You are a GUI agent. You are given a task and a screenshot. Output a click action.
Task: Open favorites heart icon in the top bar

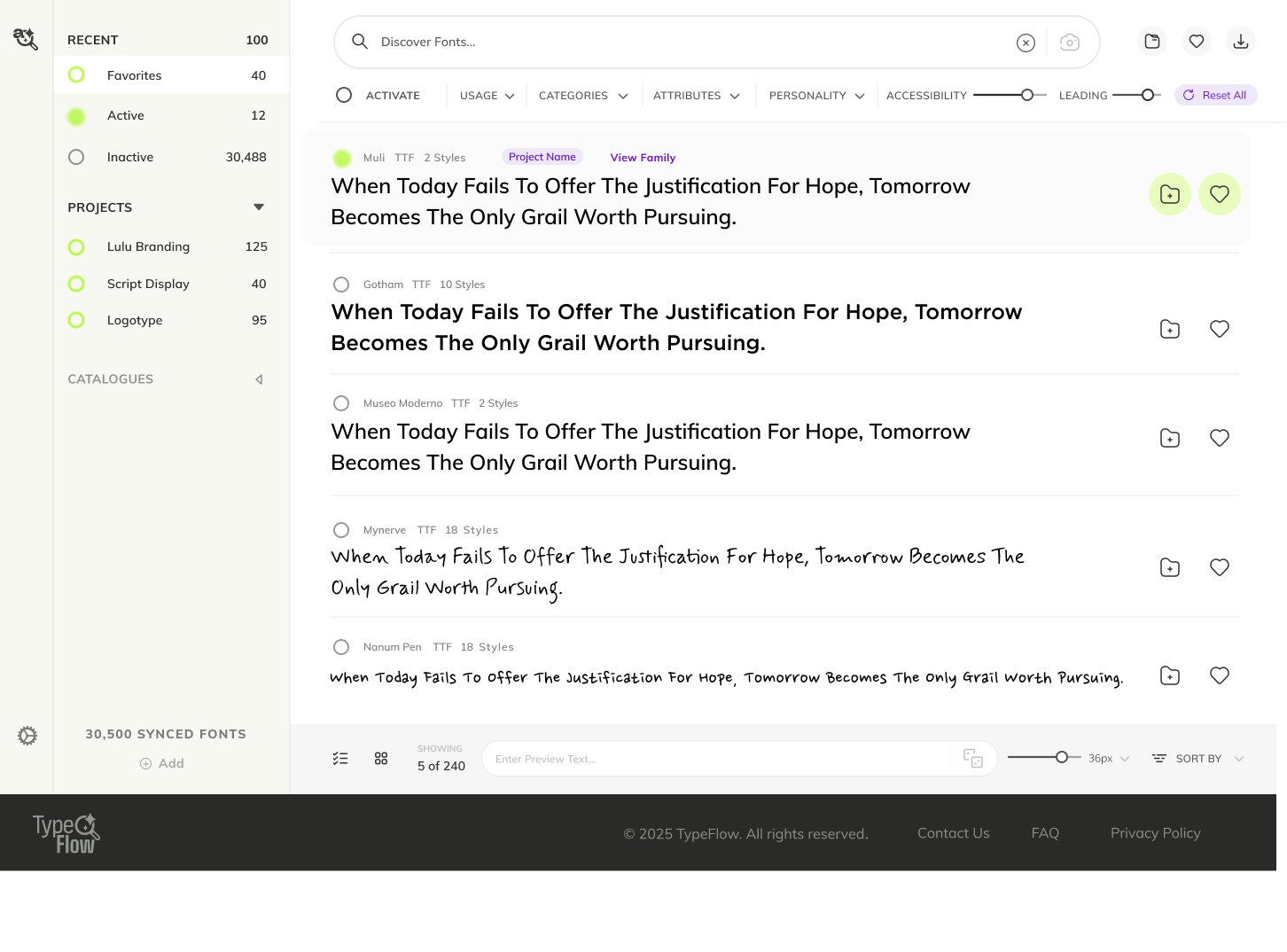click(x=1197, y=42)
